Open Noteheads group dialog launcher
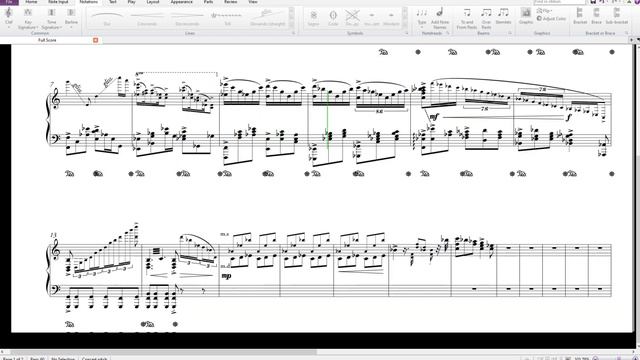The height and width of the screenshot is (360, 640). pos(448,33)
